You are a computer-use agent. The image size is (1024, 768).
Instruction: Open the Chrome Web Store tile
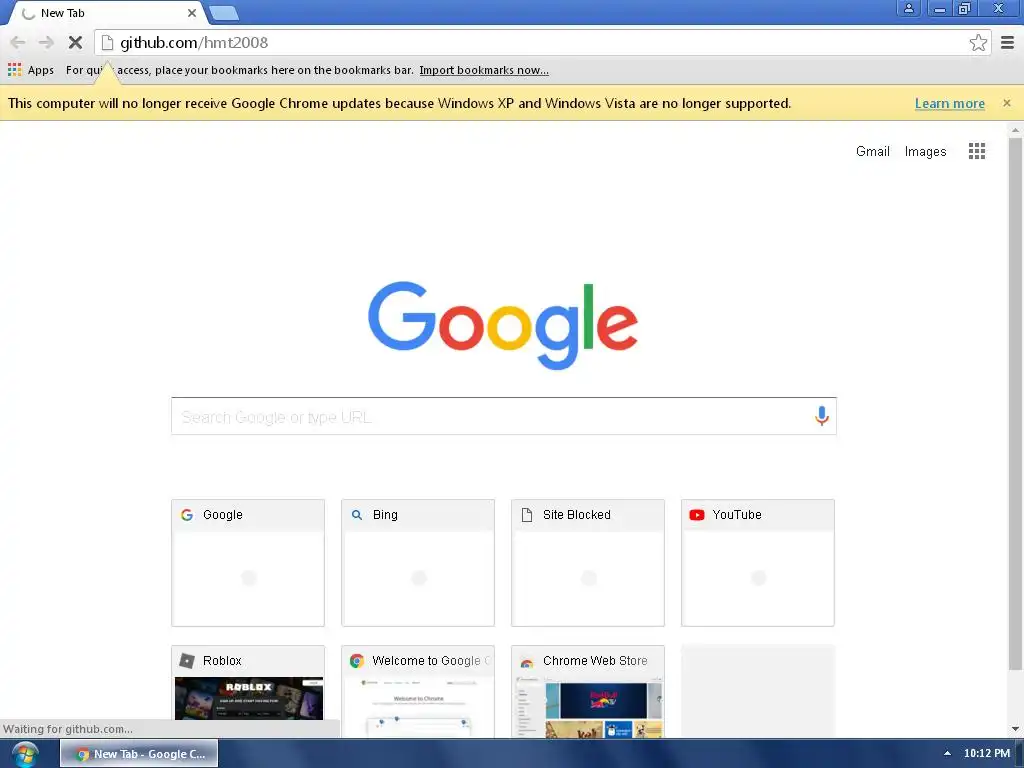pyautogui.click(x=588, y=691)
